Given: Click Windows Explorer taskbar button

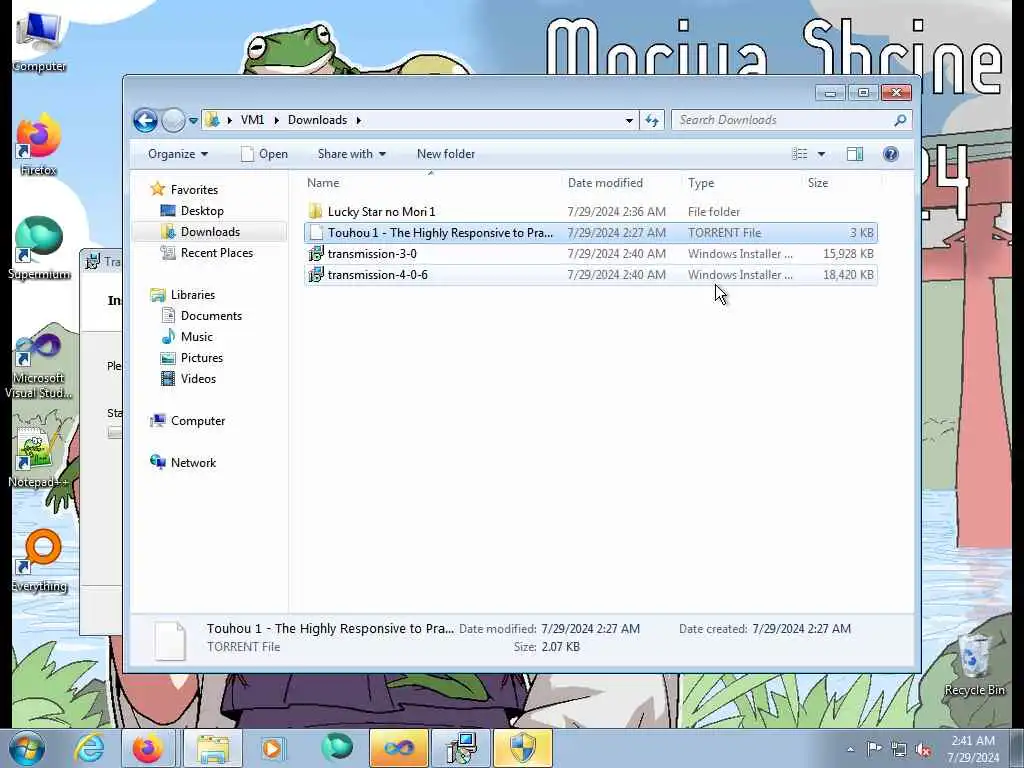Looking at the screenshot, I should point(213,748).
